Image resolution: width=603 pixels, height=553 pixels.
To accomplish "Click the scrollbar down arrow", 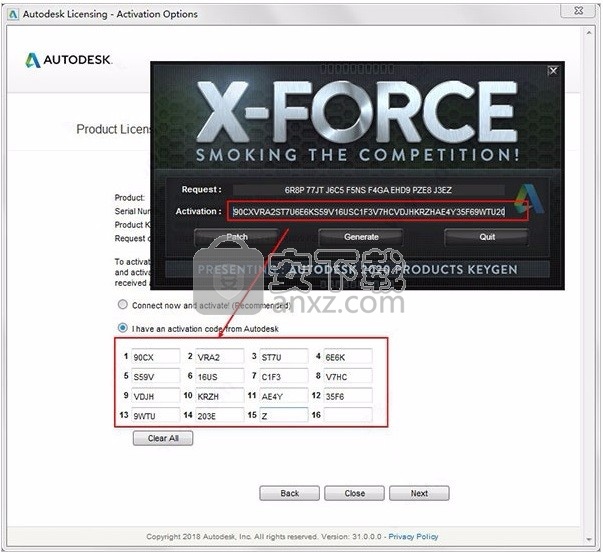I will tap(589, 539).
